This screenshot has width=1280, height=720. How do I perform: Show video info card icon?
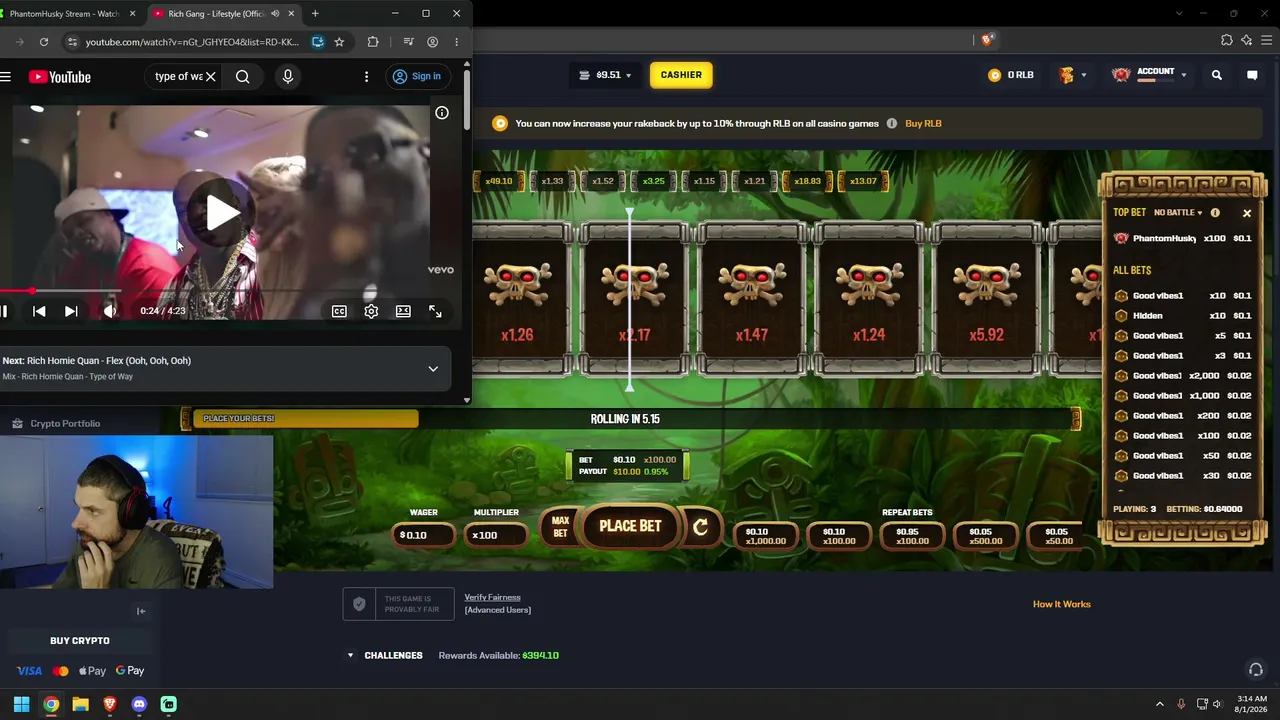[442, 113]
